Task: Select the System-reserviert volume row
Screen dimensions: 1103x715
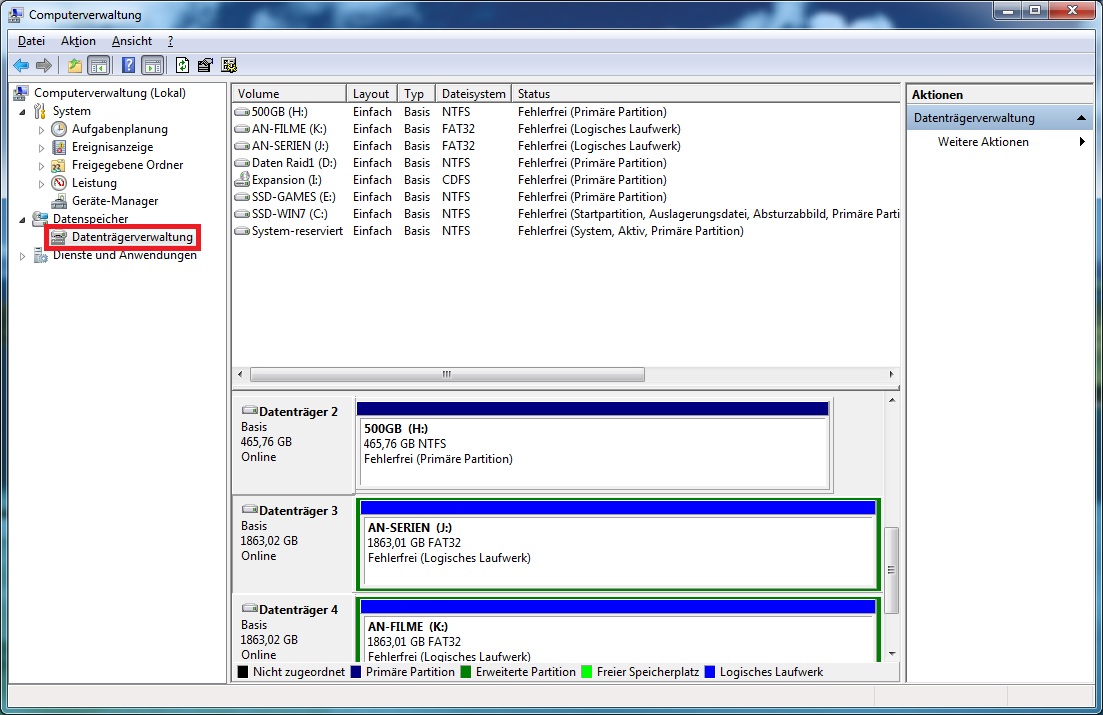Action: click(x=566, y=231)
